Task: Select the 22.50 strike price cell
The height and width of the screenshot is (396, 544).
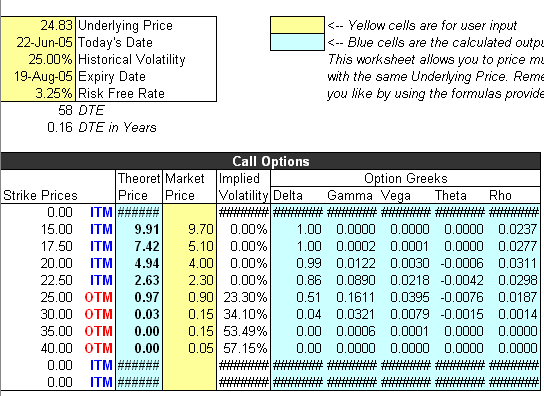Action: [x=56, y=280]
